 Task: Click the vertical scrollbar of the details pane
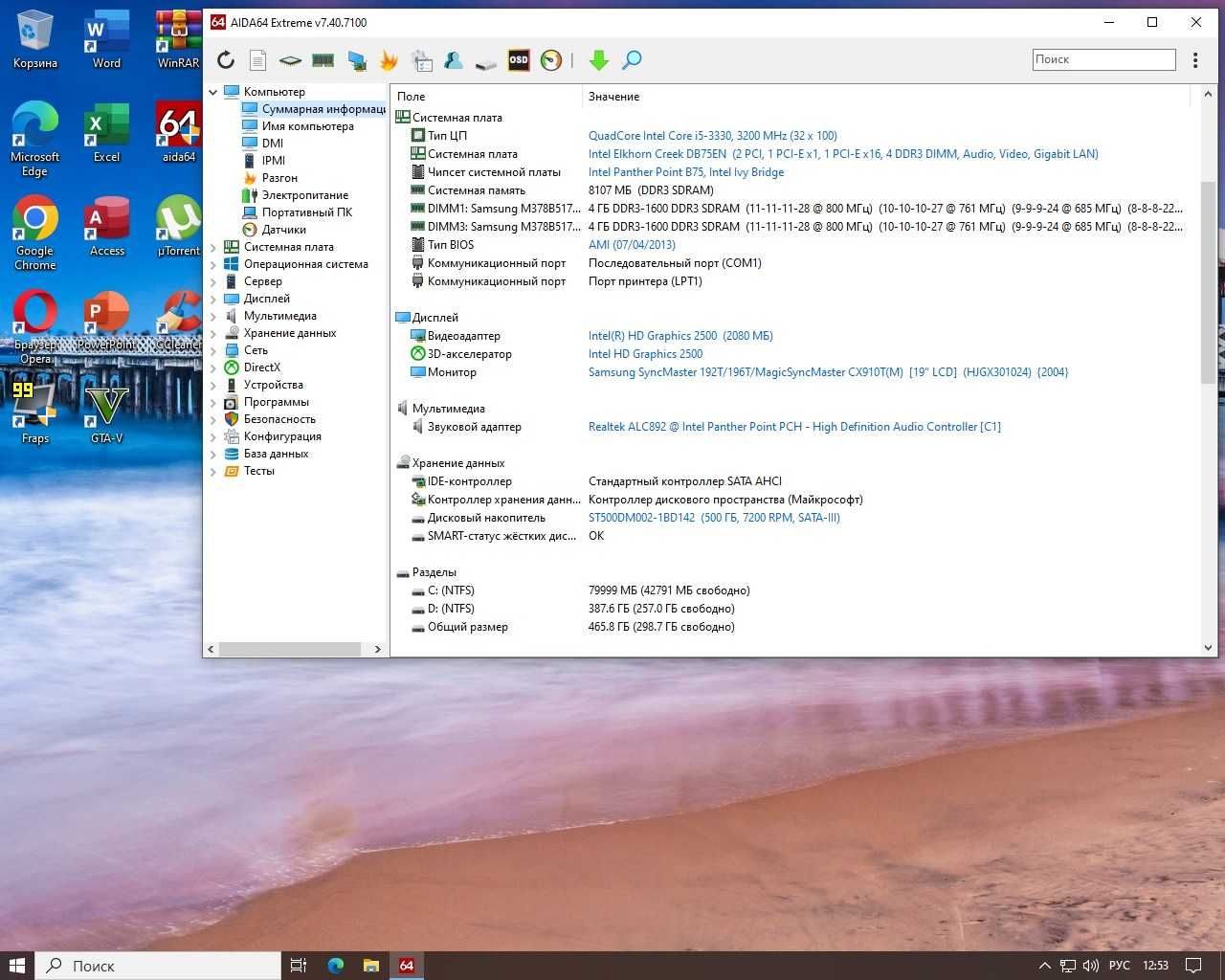point(1208,283)
